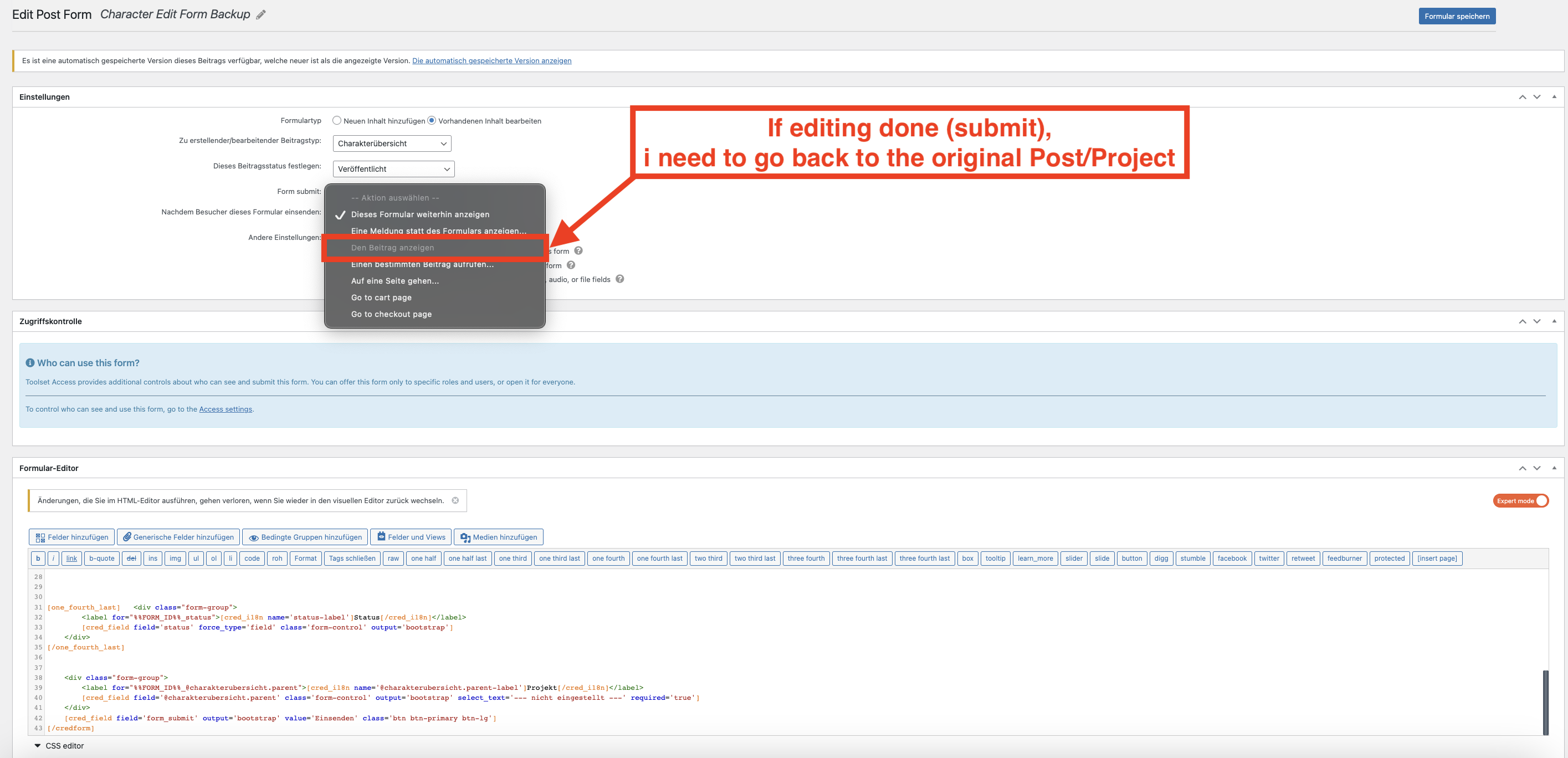Click code line 42 with form_submit field
The height and width of the screenshot is (758, 1568).
pyautogui.click(x=280, y=718)
